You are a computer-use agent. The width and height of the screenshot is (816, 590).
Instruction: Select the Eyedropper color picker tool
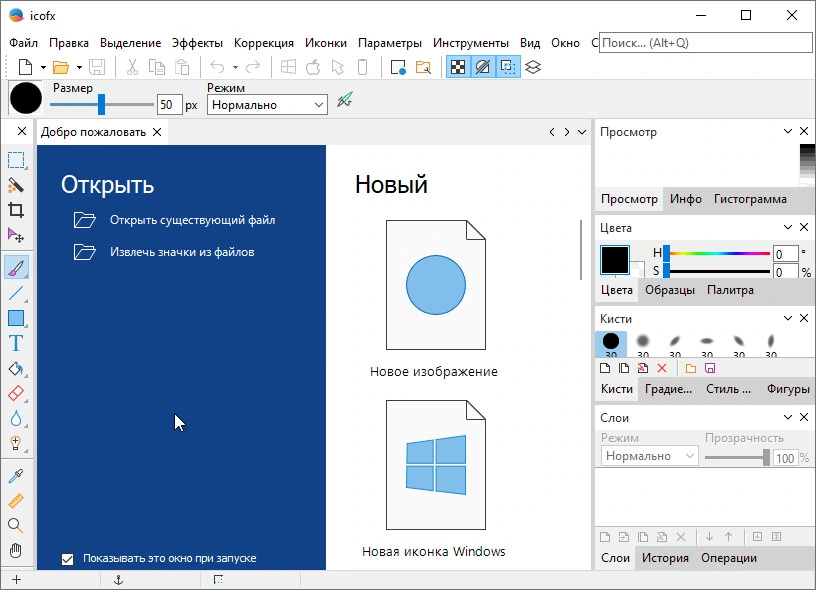pos(16,476)
